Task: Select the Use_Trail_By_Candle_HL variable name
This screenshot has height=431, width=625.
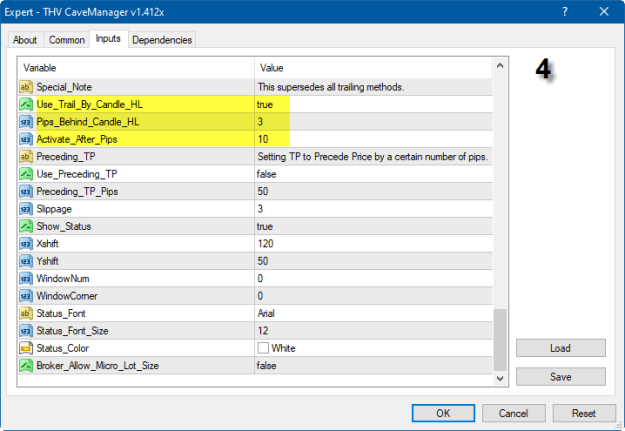Action: (90, 104)
